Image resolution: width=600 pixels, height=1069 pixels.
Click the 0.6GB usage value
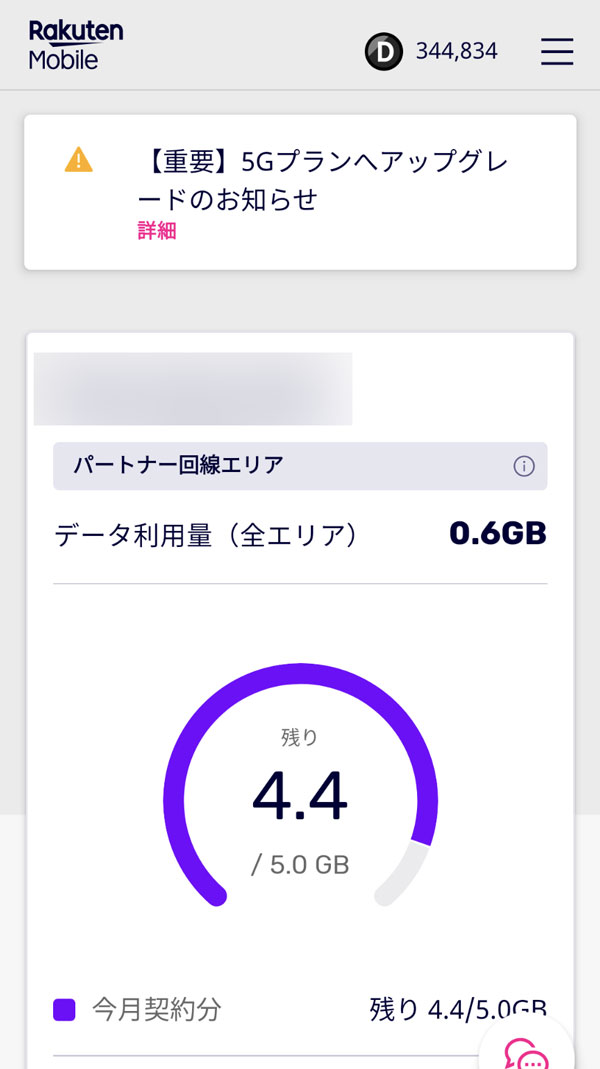point(497,534)
